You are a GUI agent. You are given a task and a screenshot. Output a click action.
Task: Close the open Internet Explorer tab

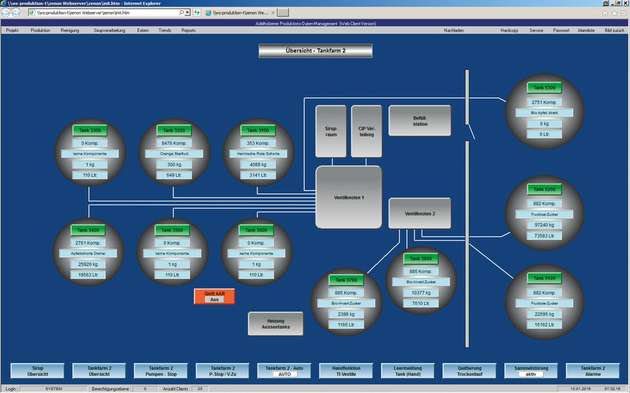273,12
